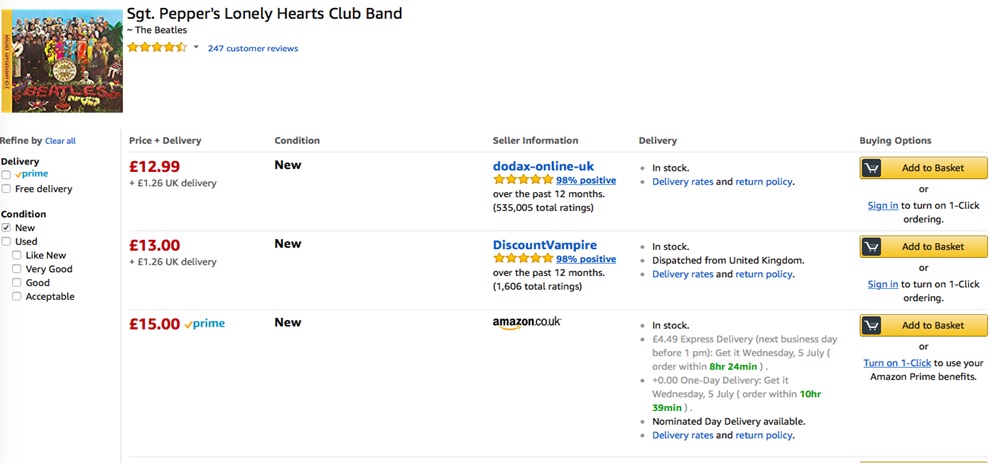Open the dodax-online-uk seller page
The image size is (994, 463).
543,166
